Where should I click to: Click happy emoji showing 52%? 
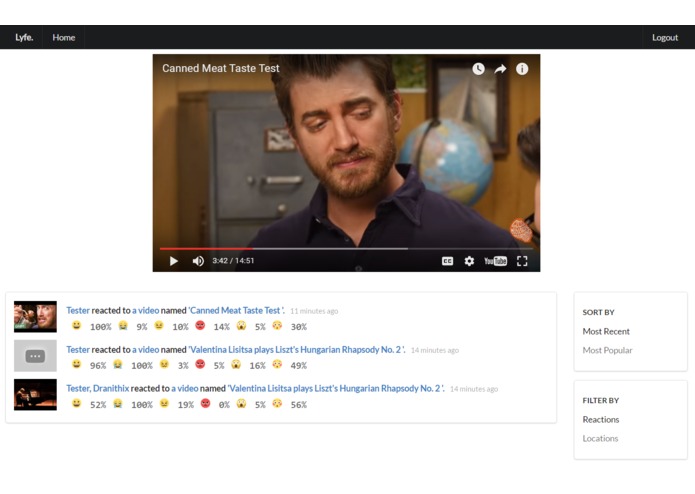point(77,404)
